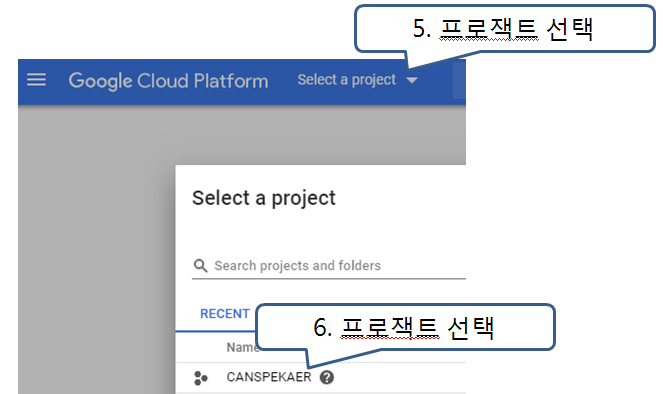Open the Select a project dropdown
This screenshot has width=663, height=394.
[x=357, y=79]
